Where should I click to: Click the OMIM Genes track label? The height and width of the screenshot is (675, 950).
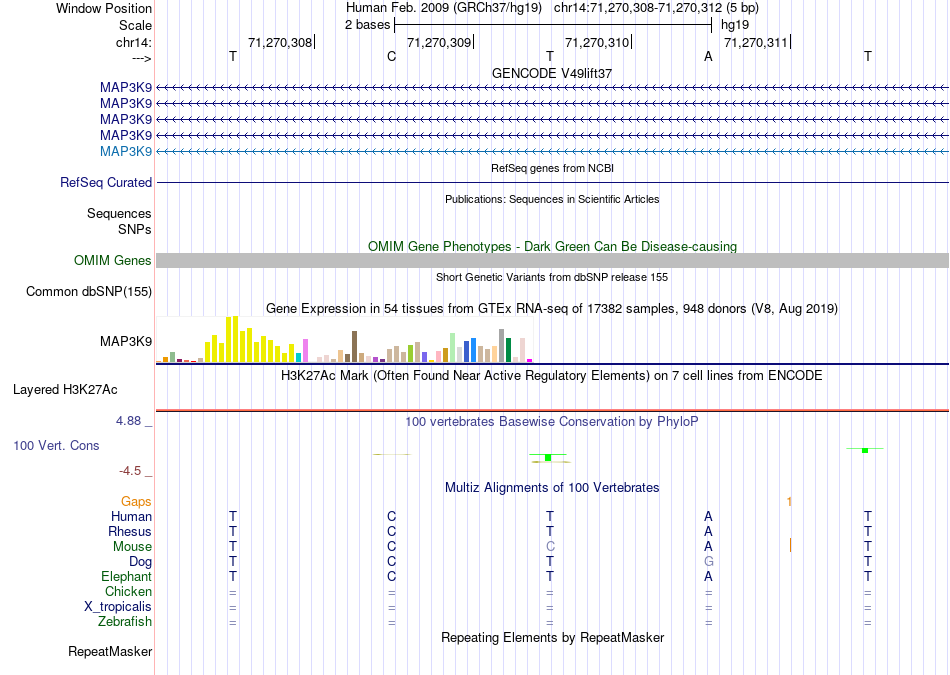pos(113,261)
